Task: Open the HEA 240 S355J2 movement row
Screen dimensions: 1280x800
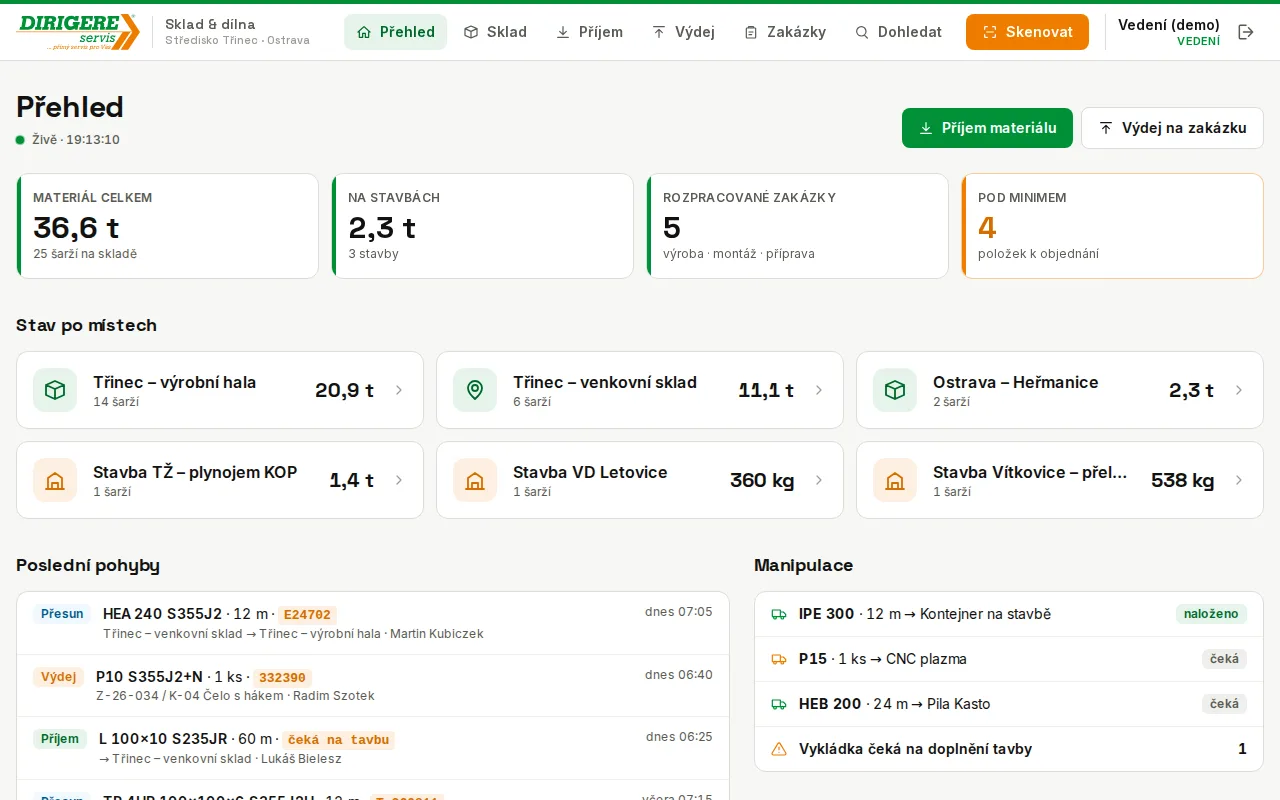Action: (x=373, y=623)
